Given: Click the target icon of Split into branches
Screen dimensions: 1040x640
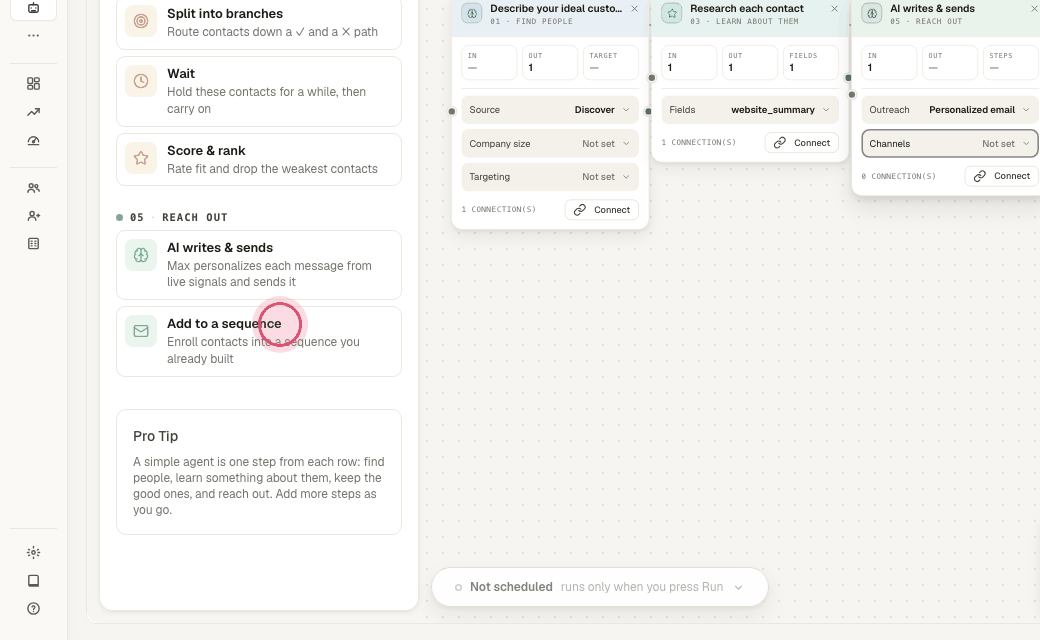Looking at the screenshot, I should point(141,21).
